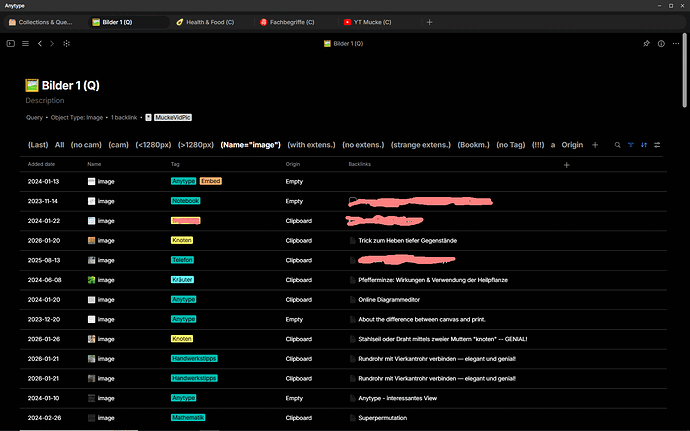Screen dimensions: 690x431
Task: Open the Online Diagrammeditor backlink
Action: [389, 300]
